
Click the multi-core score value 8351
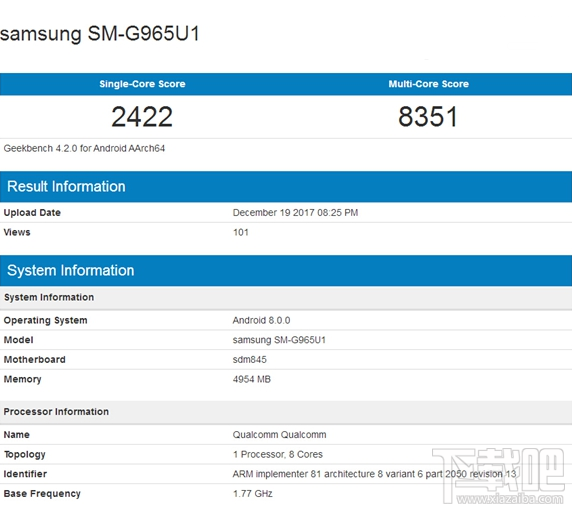pos(428,117)
